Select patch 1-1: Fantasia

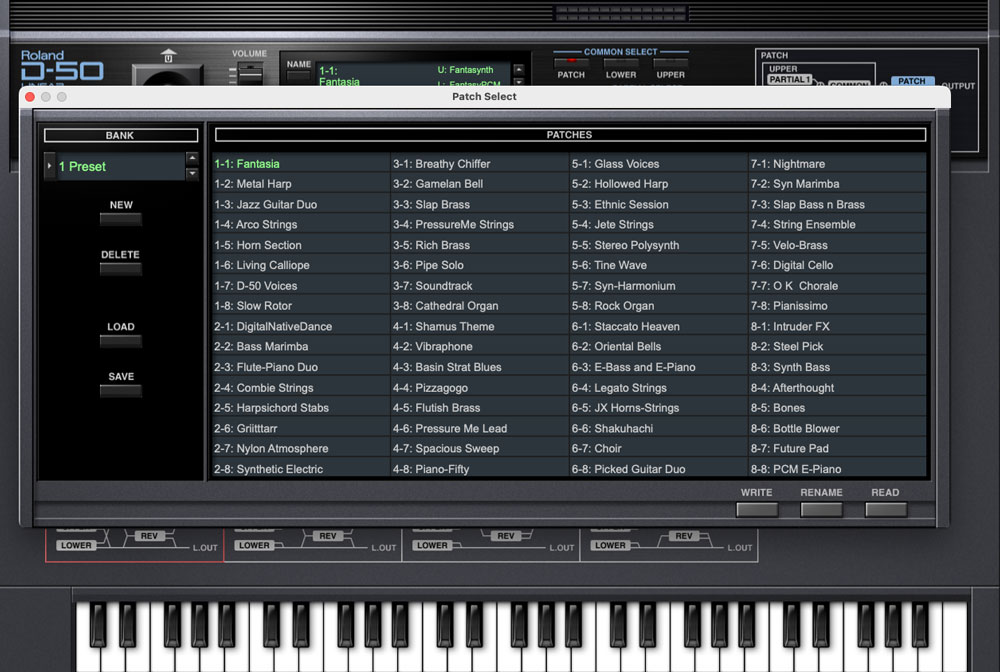(300, 164)
